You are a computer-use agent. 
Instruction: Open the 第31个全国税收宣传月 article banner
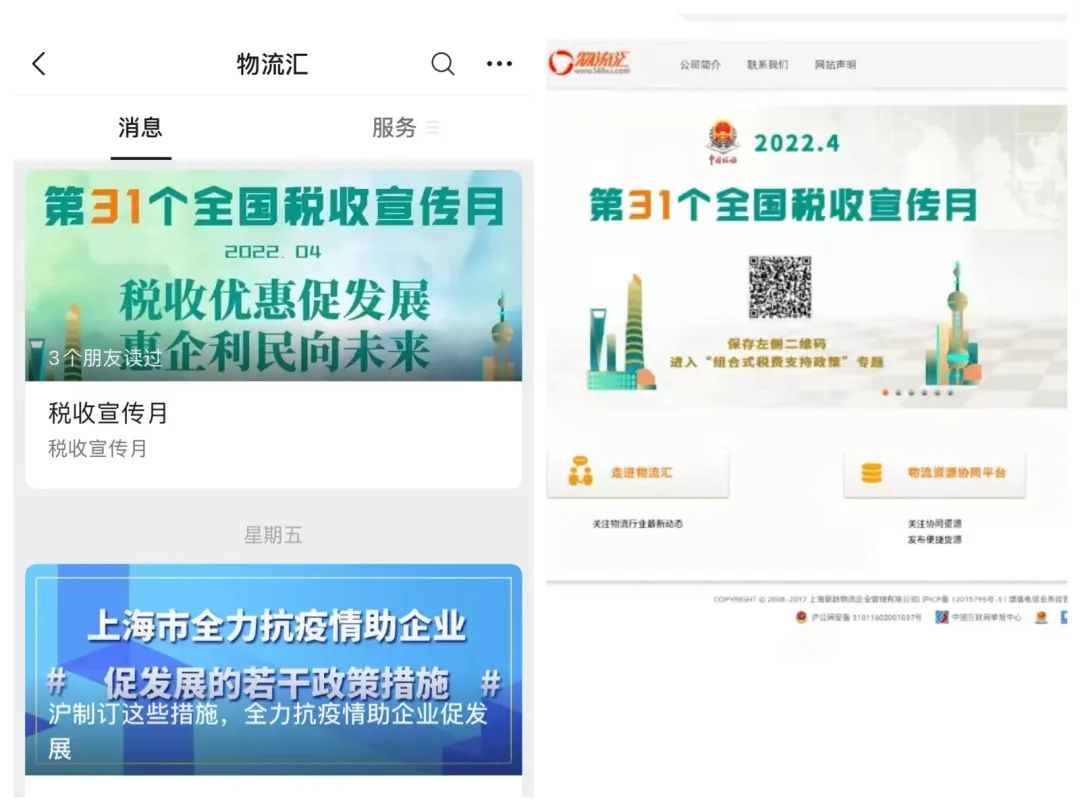[273, 276]
